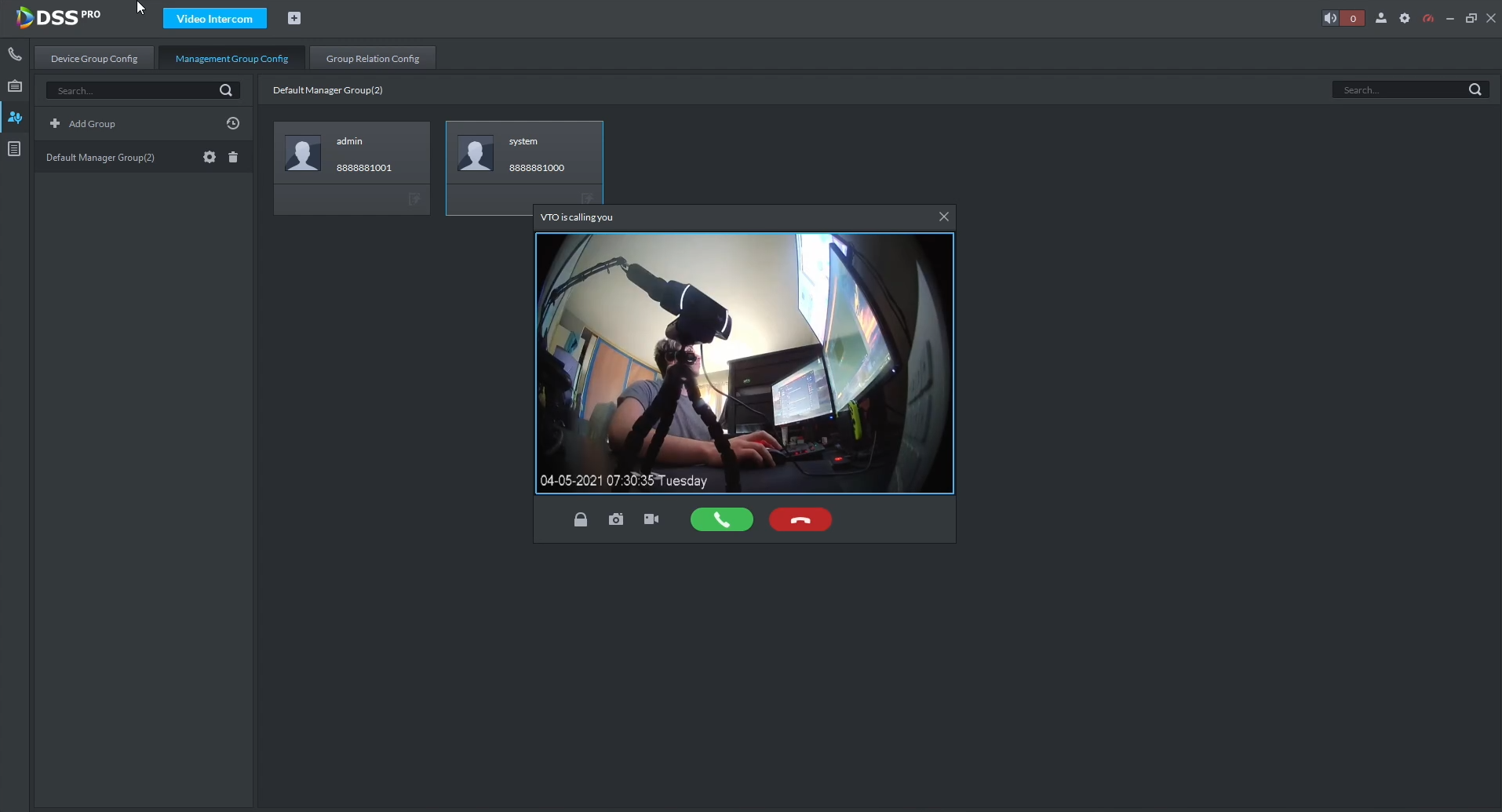
Task: Take a snapshot with camera icon
Action: (616, 519)
